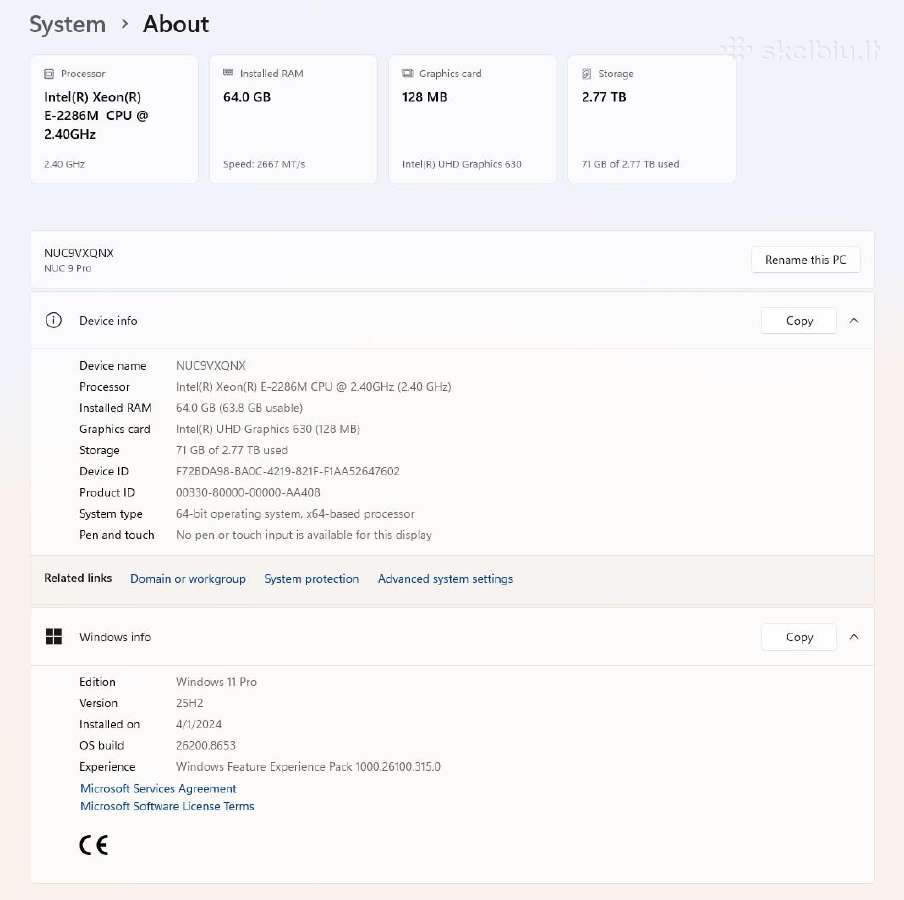Click the Processor card icon
Viewport: 904px width, 900px height.
(x=49, y=74)
